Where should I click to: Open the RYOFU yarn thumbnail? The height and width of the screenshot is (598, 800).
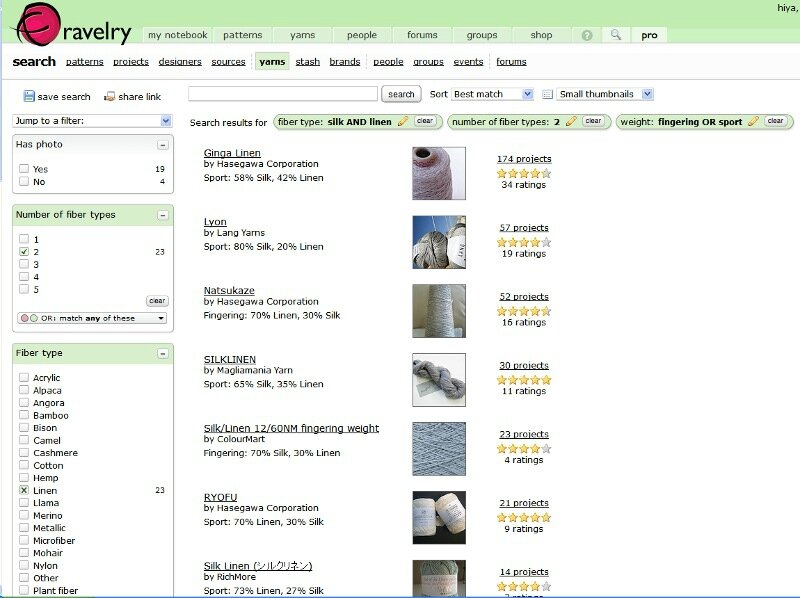439,517
